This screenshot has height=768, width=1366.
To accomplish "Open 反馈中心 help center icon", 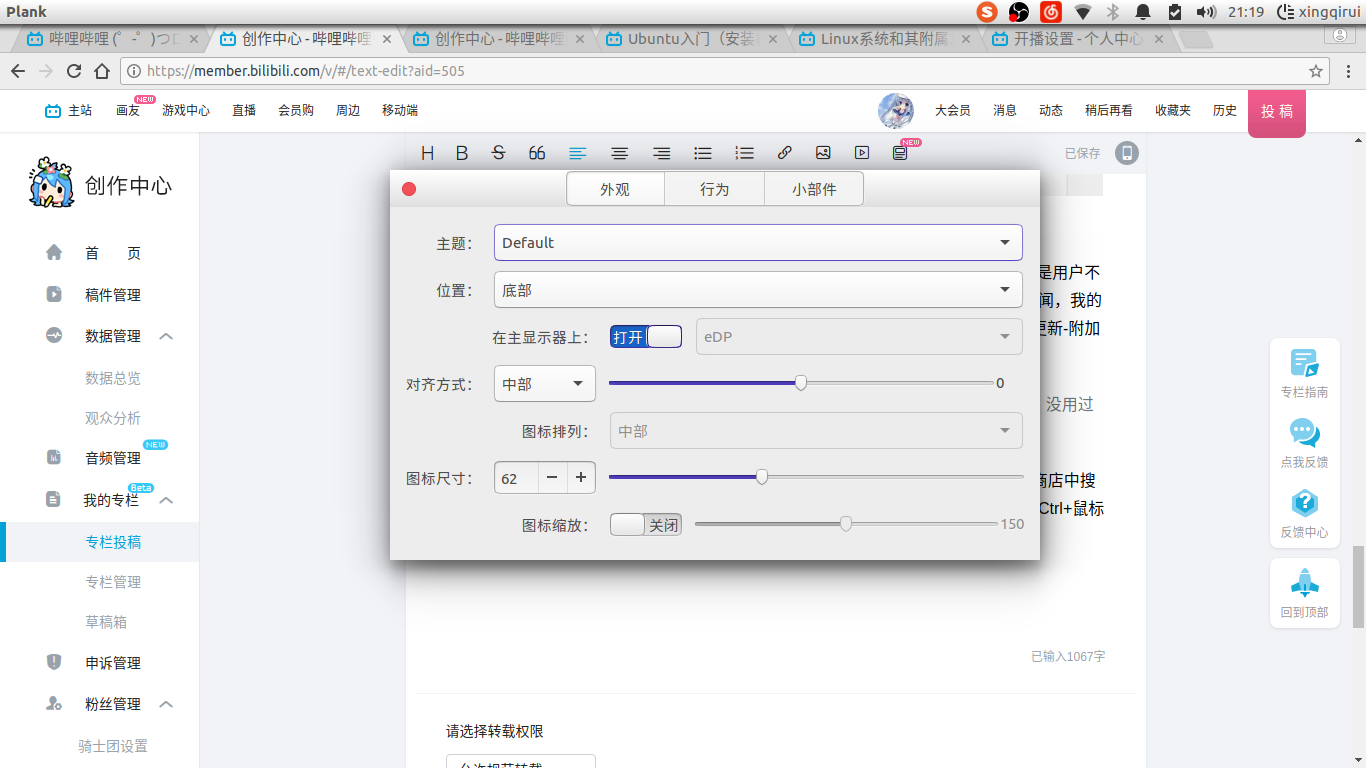I will (x=1304, y=514).
